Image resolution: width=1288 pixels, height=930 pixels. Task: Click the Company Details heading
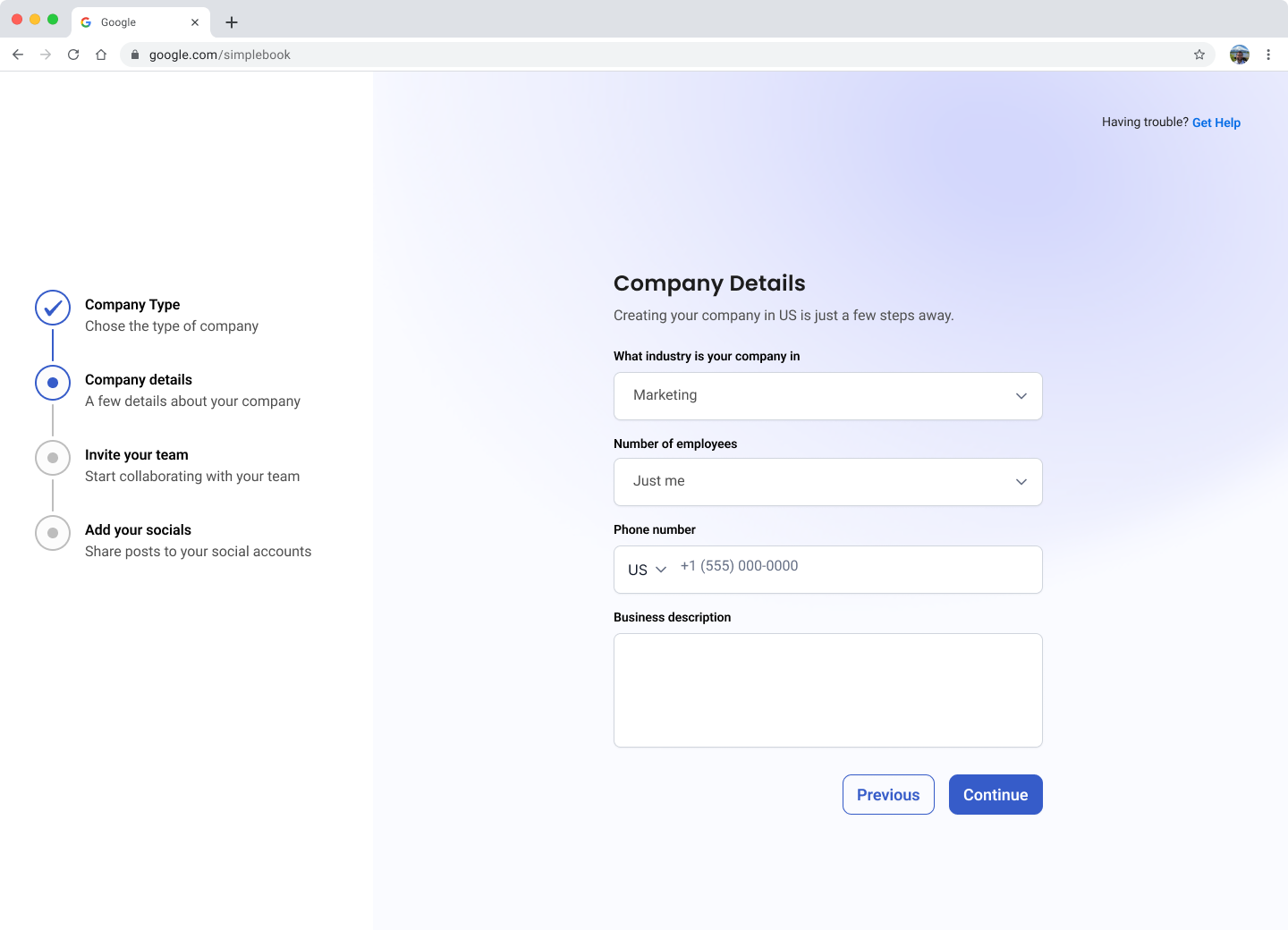click(709, 283)
